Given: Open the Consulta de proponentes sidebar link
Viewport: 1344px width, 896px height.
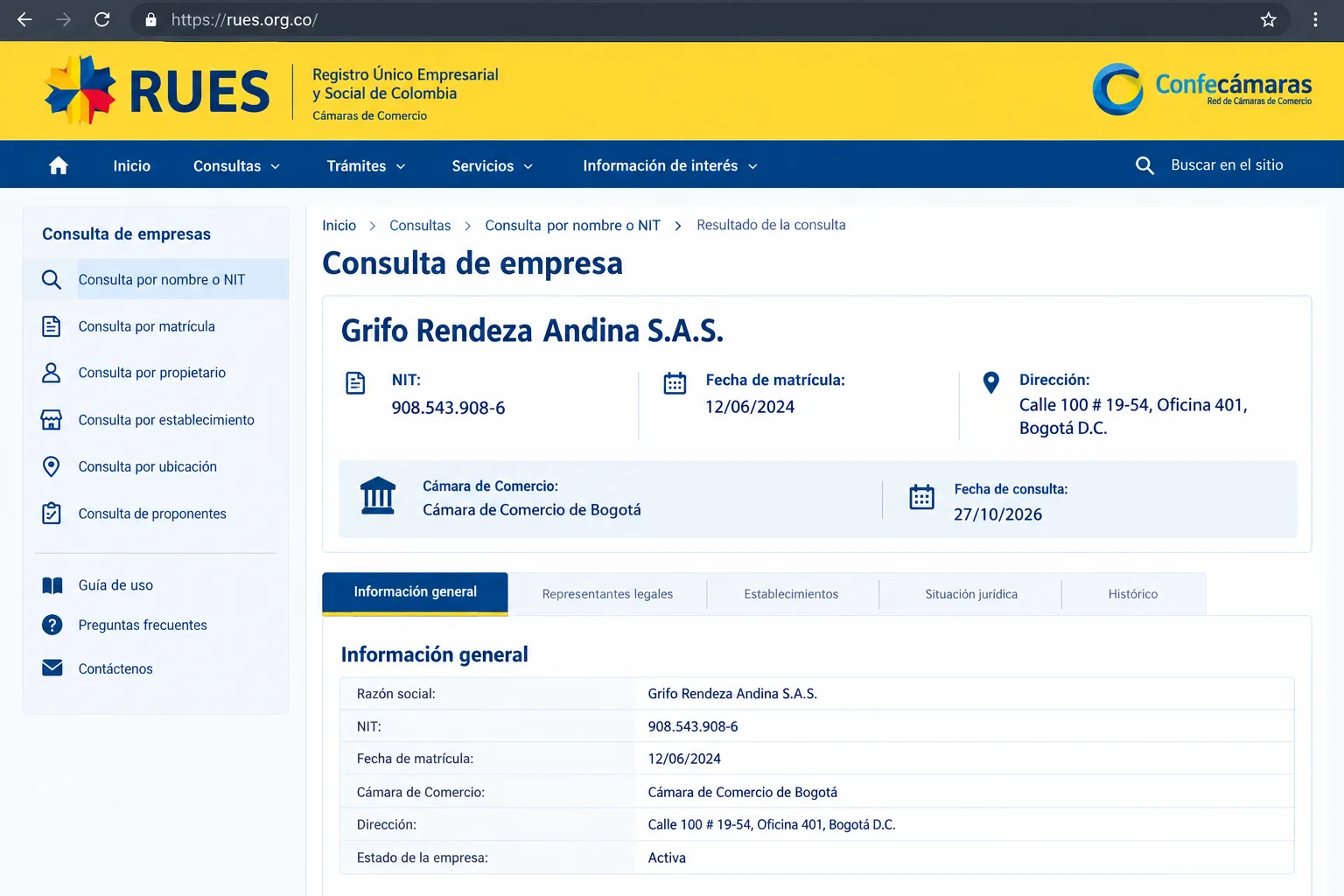Looking at the screenshot, I should (x=152, y=514).
